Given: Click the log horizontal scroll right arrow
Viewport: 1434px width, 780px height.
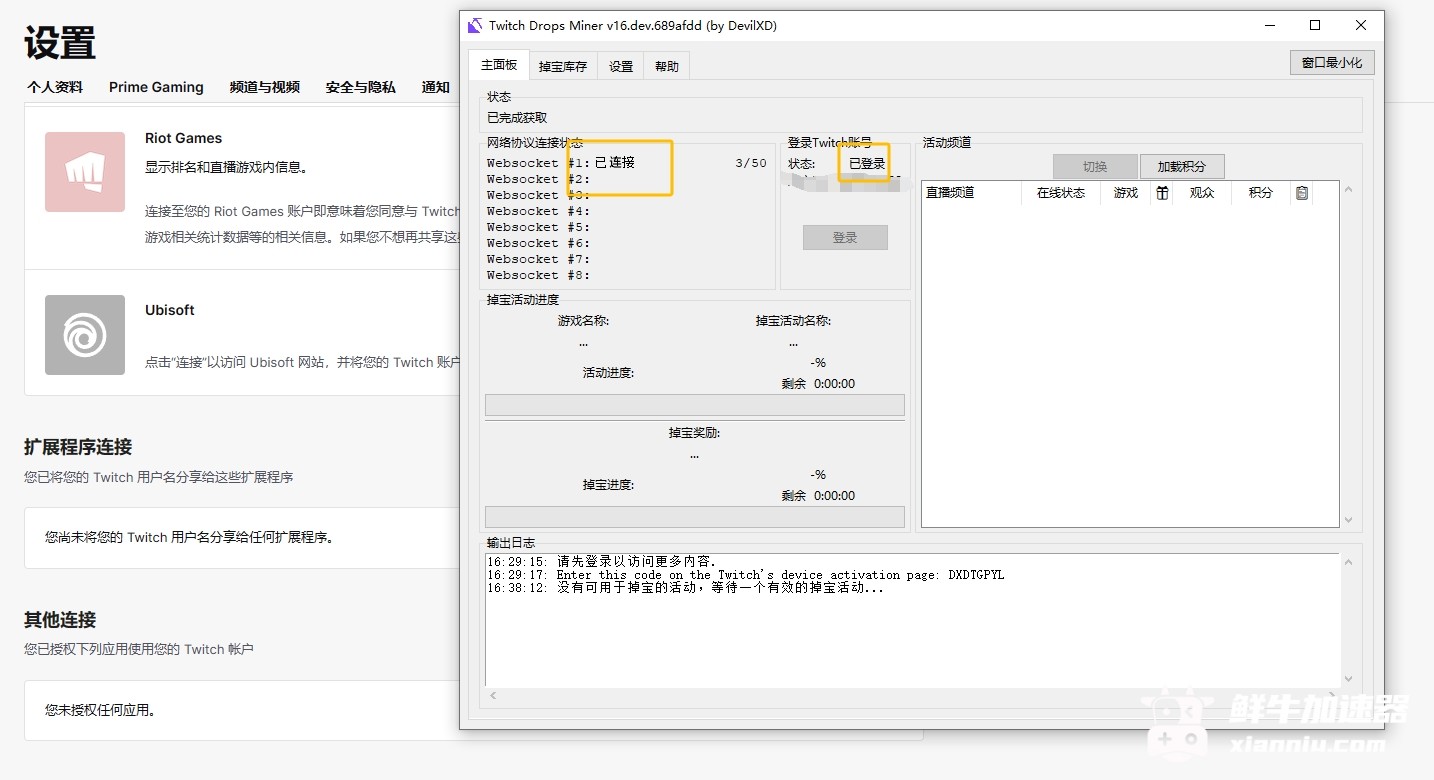Looking at the screenshot, I should (x=1333, y=694).
